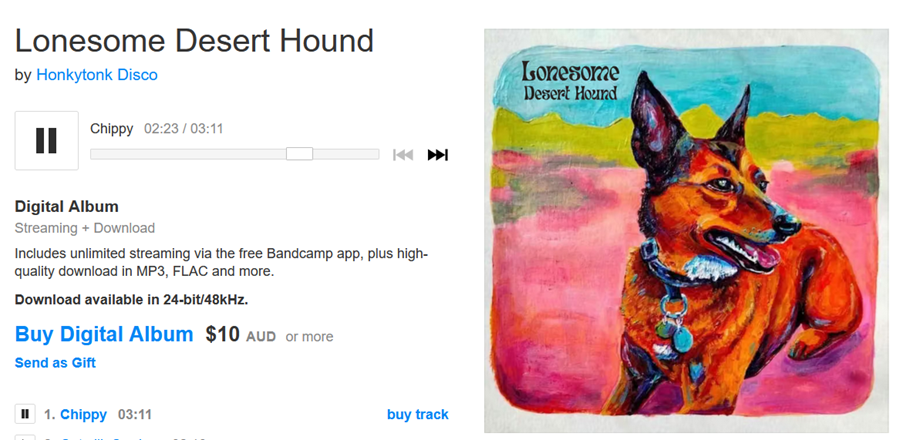Click the Lonesome Desert Hound album heading
The height and width of the screenshot is (440, 903).
pos(194,41)
